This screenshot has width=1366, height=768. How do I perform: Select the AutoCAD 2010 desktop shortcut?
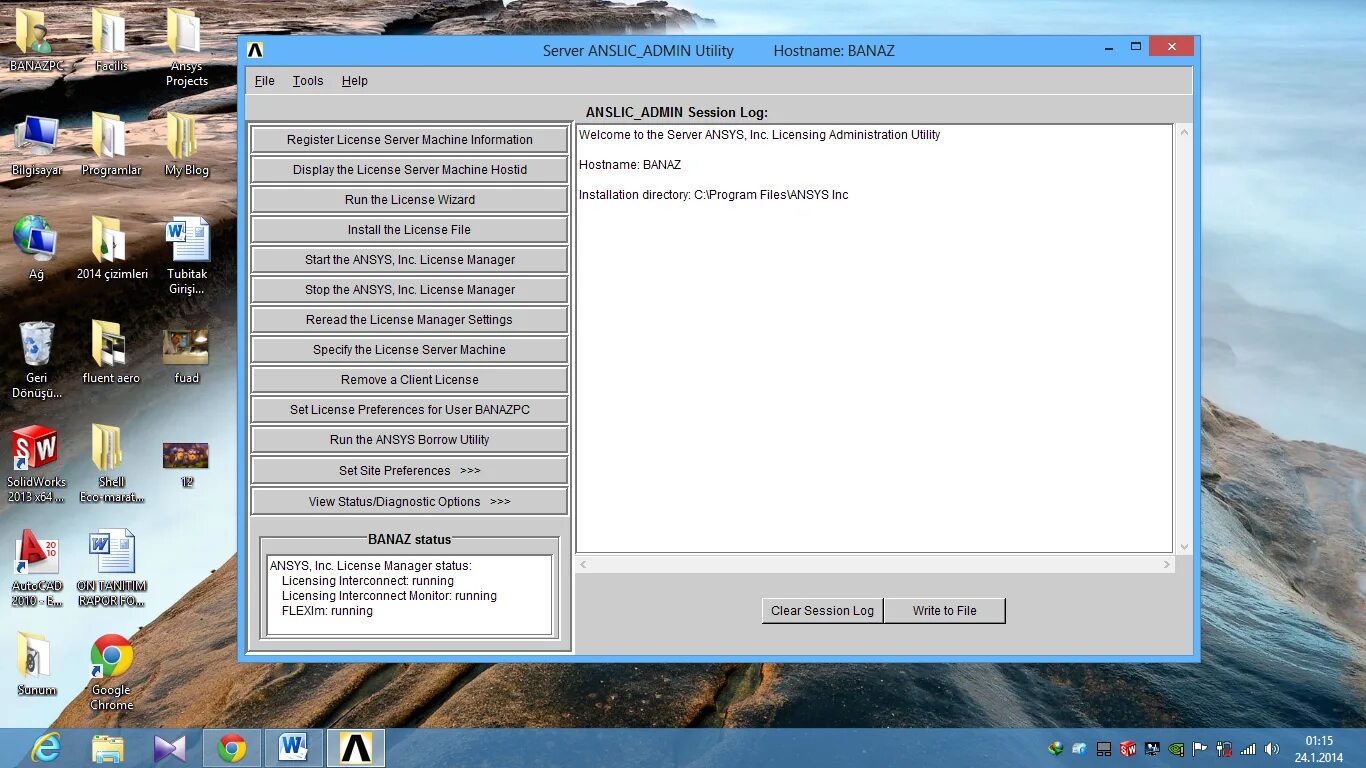(x=36, y=568)
